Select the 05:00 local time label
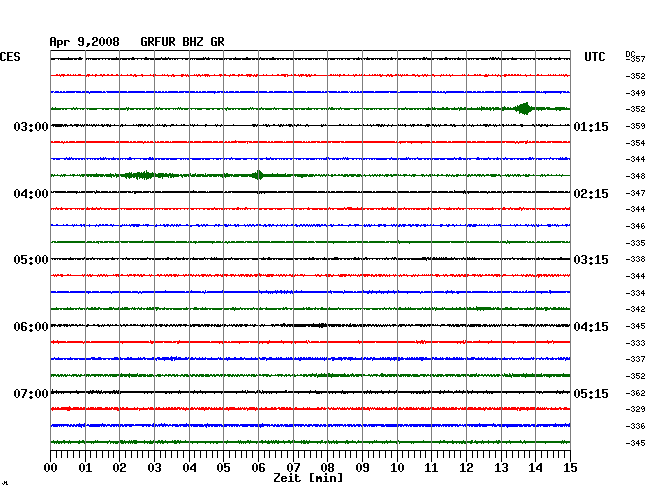Screen dimensions: 650x494 (31, 260)
